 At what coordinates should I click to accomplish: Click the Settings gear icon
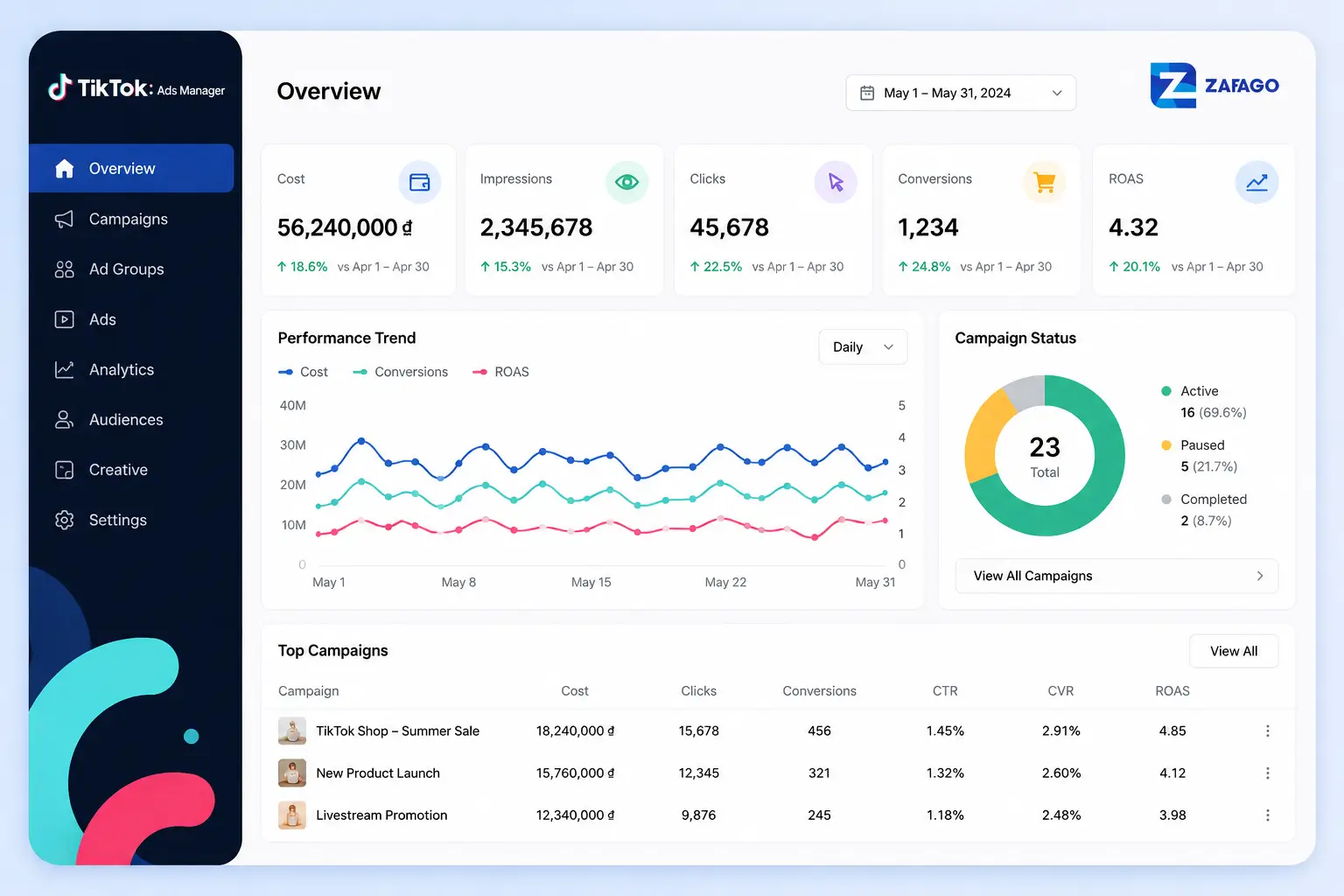point(65,520)
